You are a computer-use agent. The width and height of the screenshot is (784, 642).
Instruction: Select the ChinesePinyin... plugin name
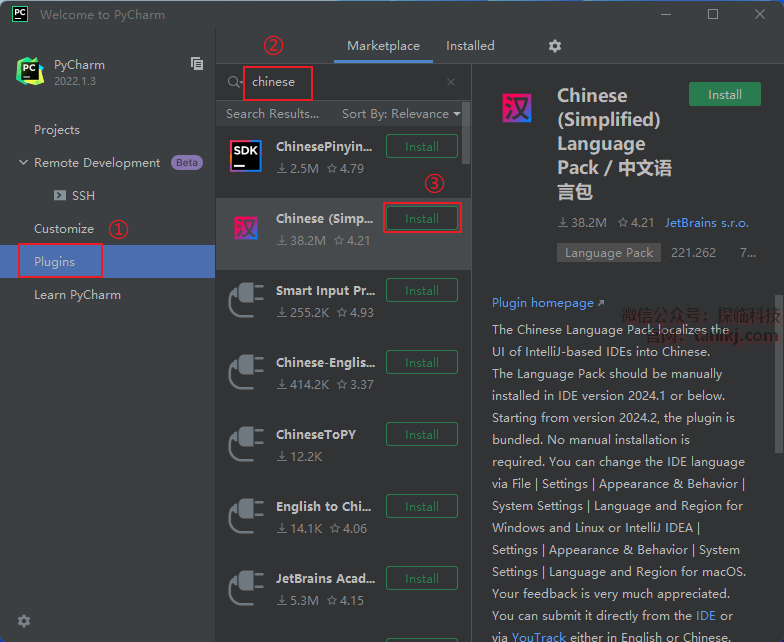(x=324, y=146)
